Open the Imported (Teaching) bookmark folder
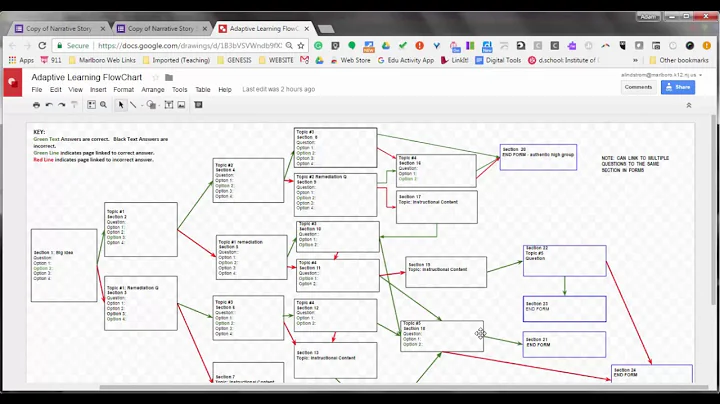The width and height of the screenshot is (720, 404). point(176,60)
